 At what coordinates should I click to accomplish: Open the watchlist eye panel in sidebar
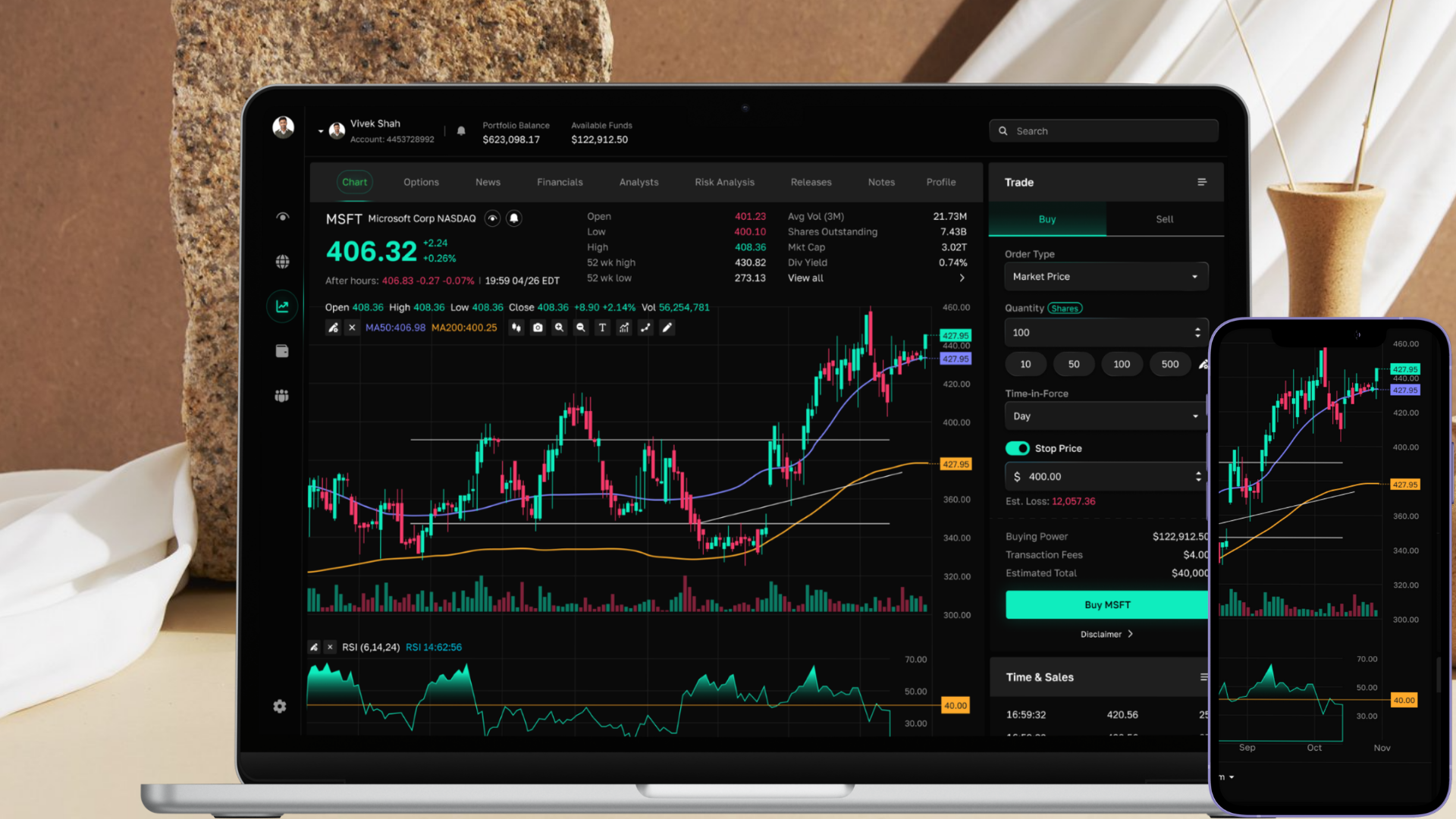tap(281, 216)
